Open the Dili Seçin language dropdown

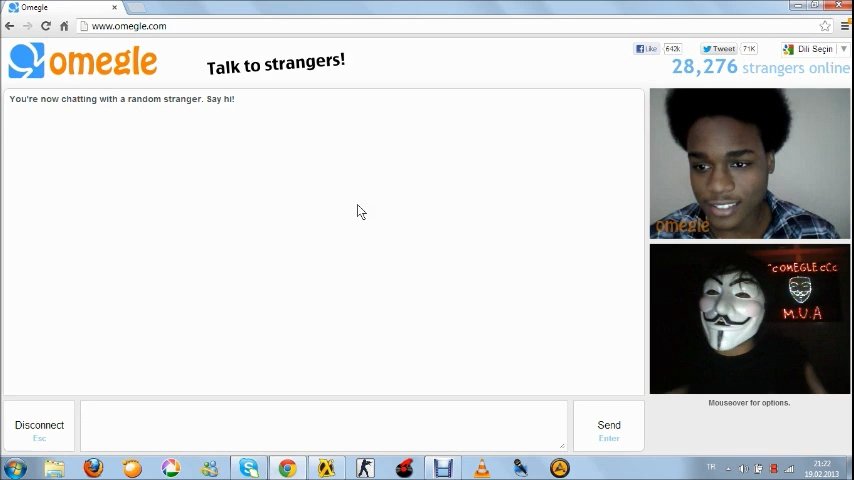click(815, 49)
